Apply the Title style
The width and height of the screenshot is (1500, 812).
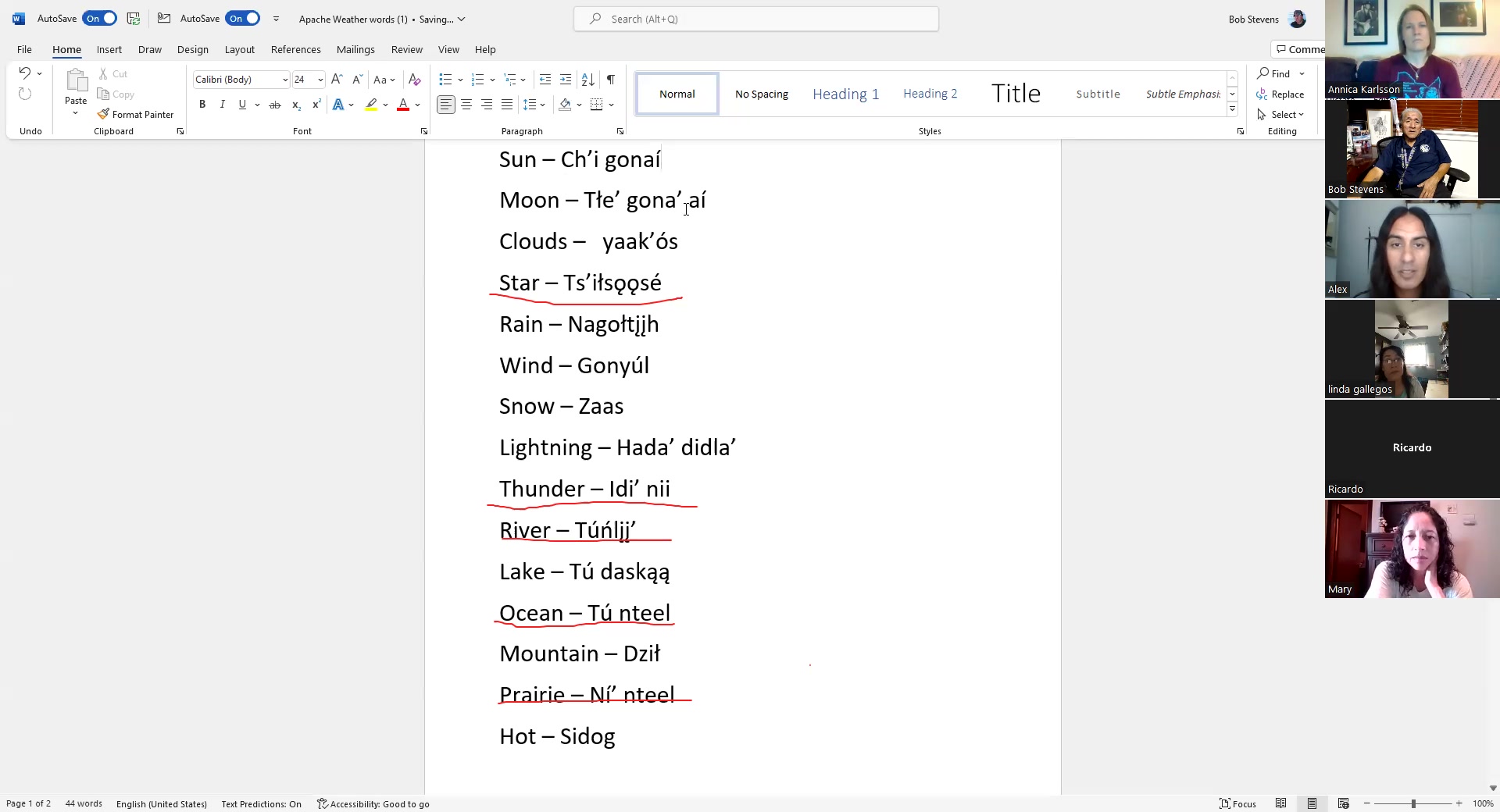[x=1016, y=94]
